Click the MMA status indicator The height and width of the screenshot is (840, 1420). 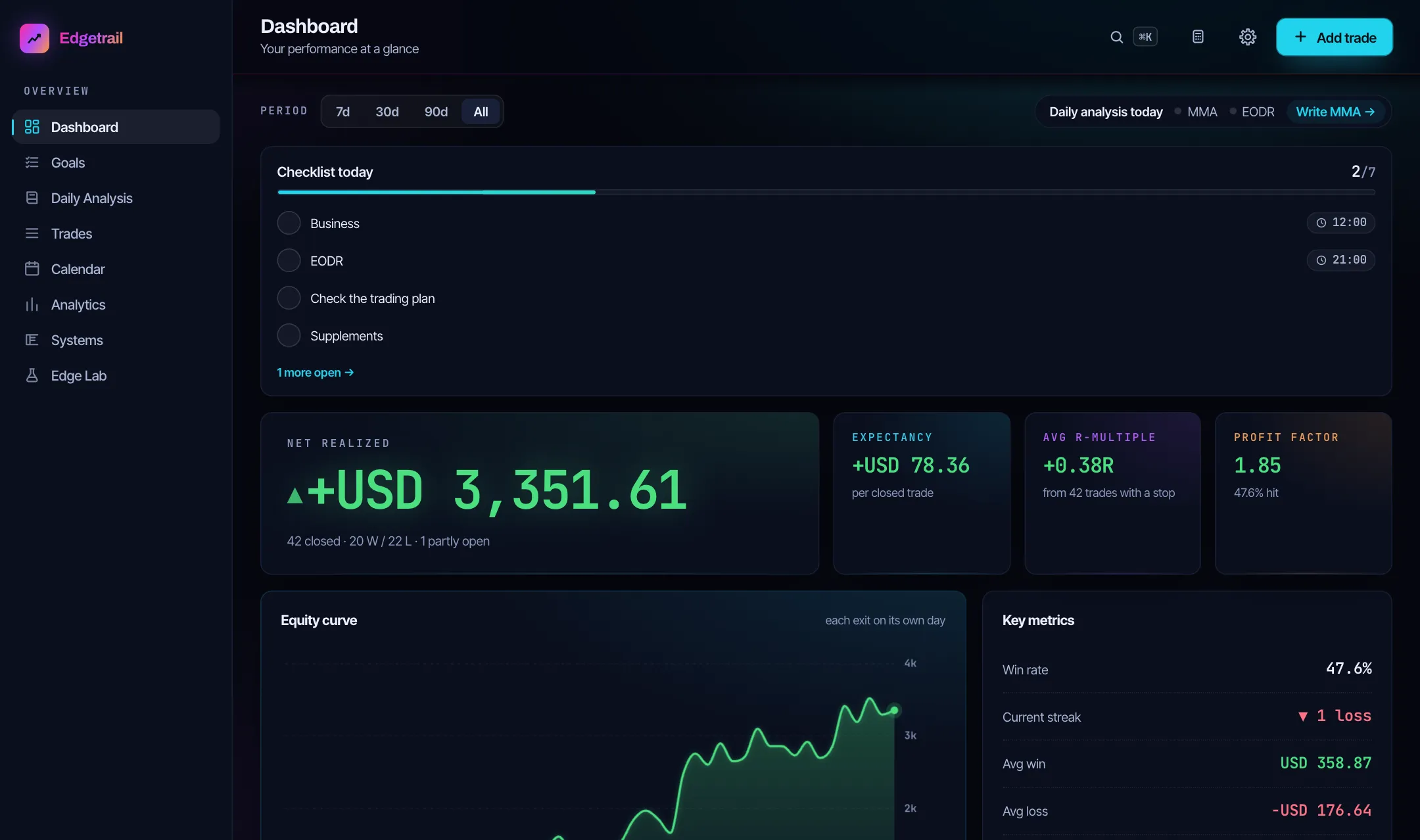click(x=1196, y=112)
